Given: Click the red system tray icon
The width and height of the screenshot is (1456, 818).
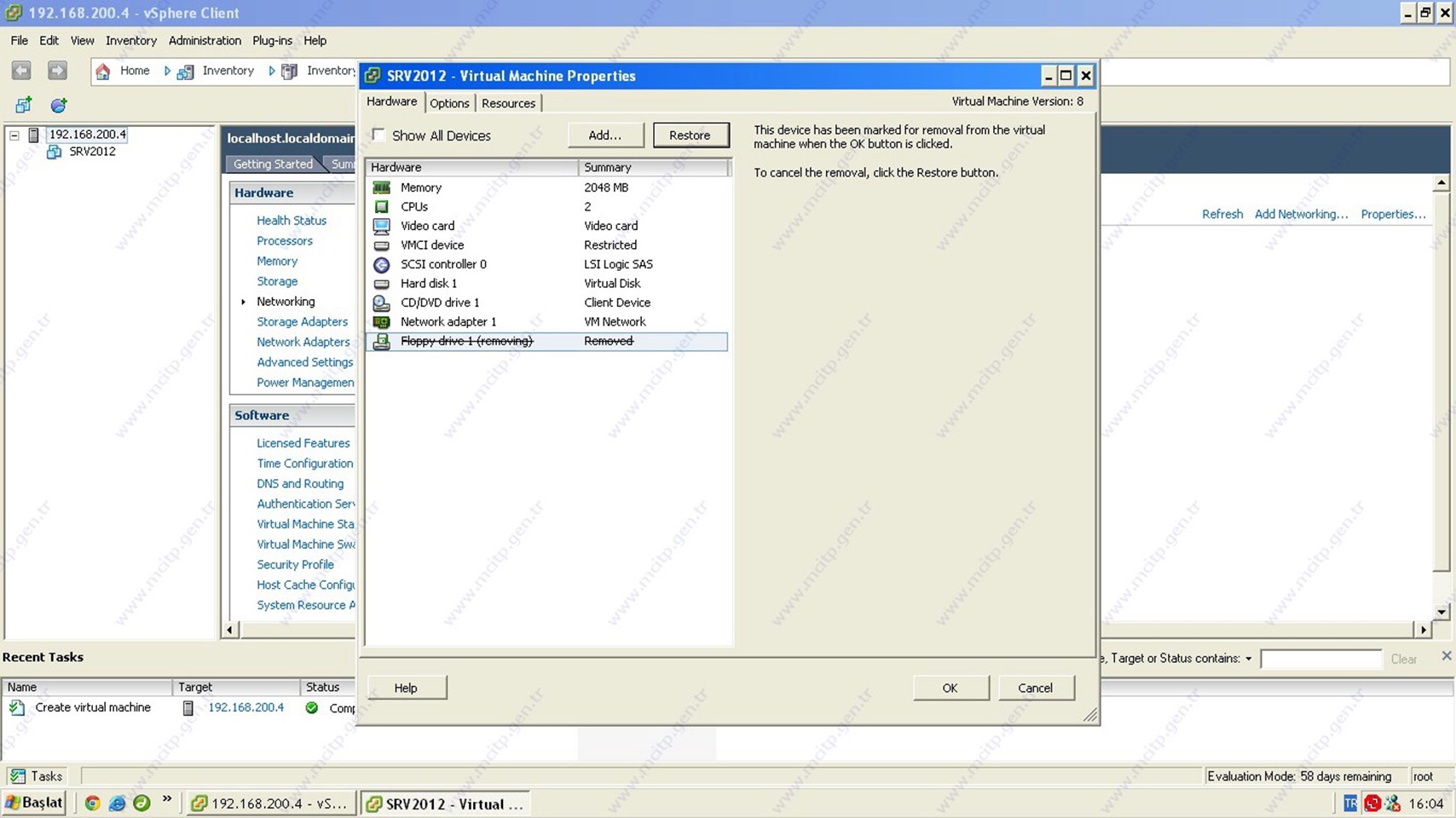Looking at the screenshot, I should pyautogui.click(x=1372, y=803).
